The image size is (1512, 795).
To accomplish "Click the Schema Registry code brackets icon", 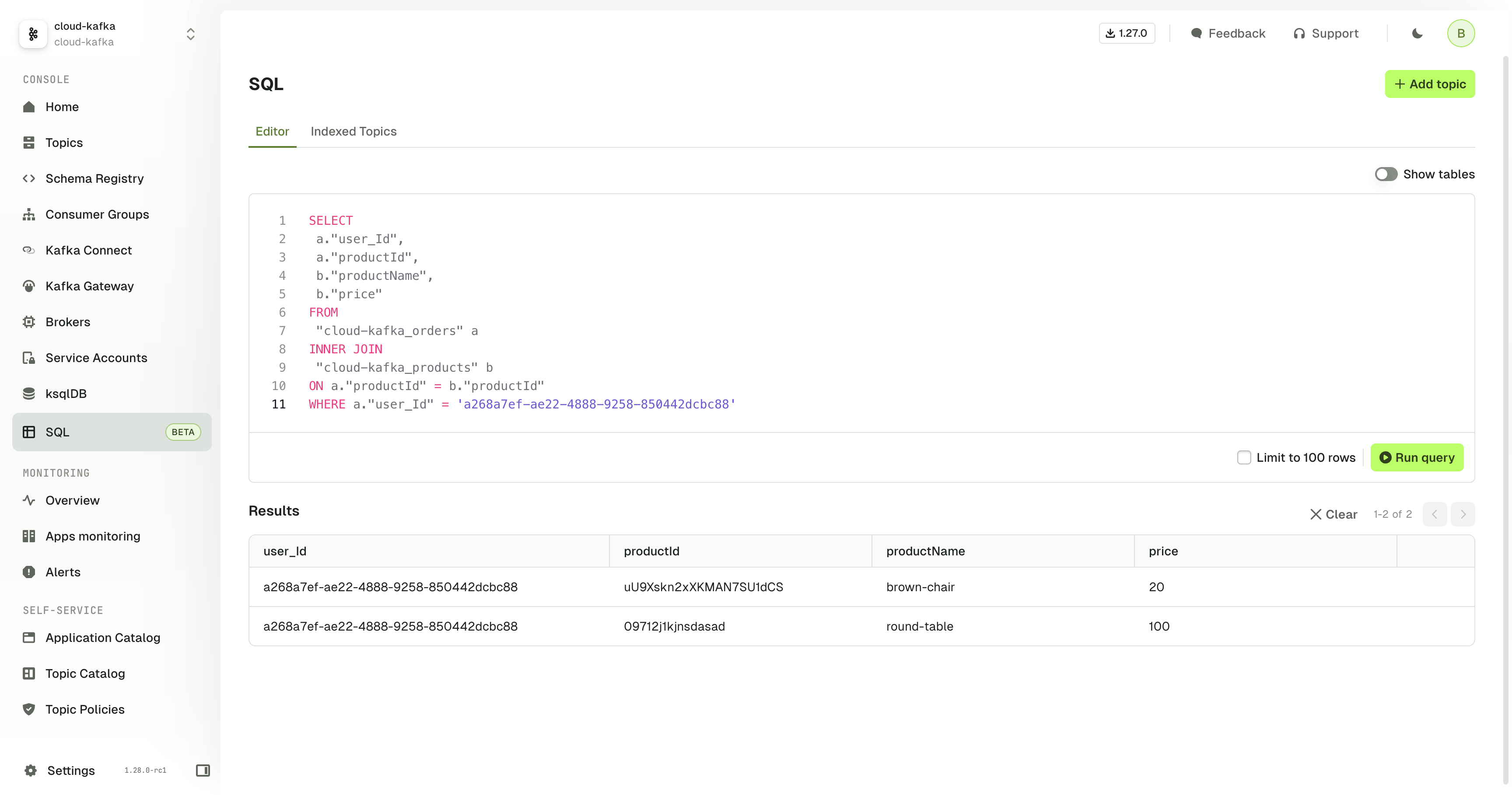I will (29, 178).
